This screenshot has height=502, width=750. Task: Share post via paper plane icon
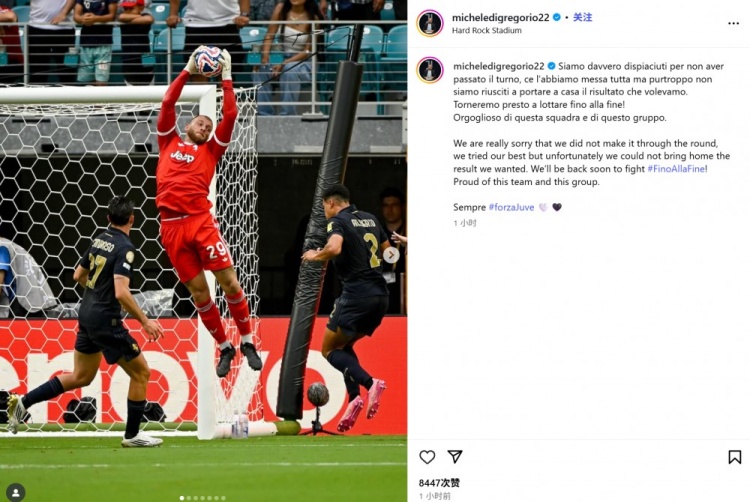click(x=455, y=457)
